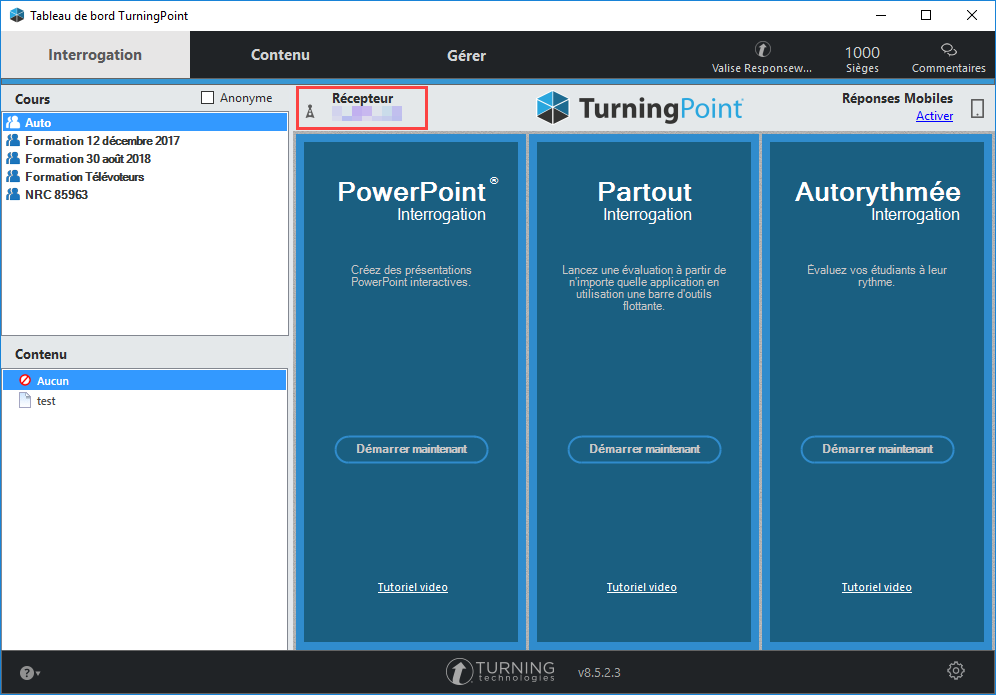The width and height of the screenshot is (996, 695).
Task: Click the Aucun prohibited icon
Action: click(25, 380)
